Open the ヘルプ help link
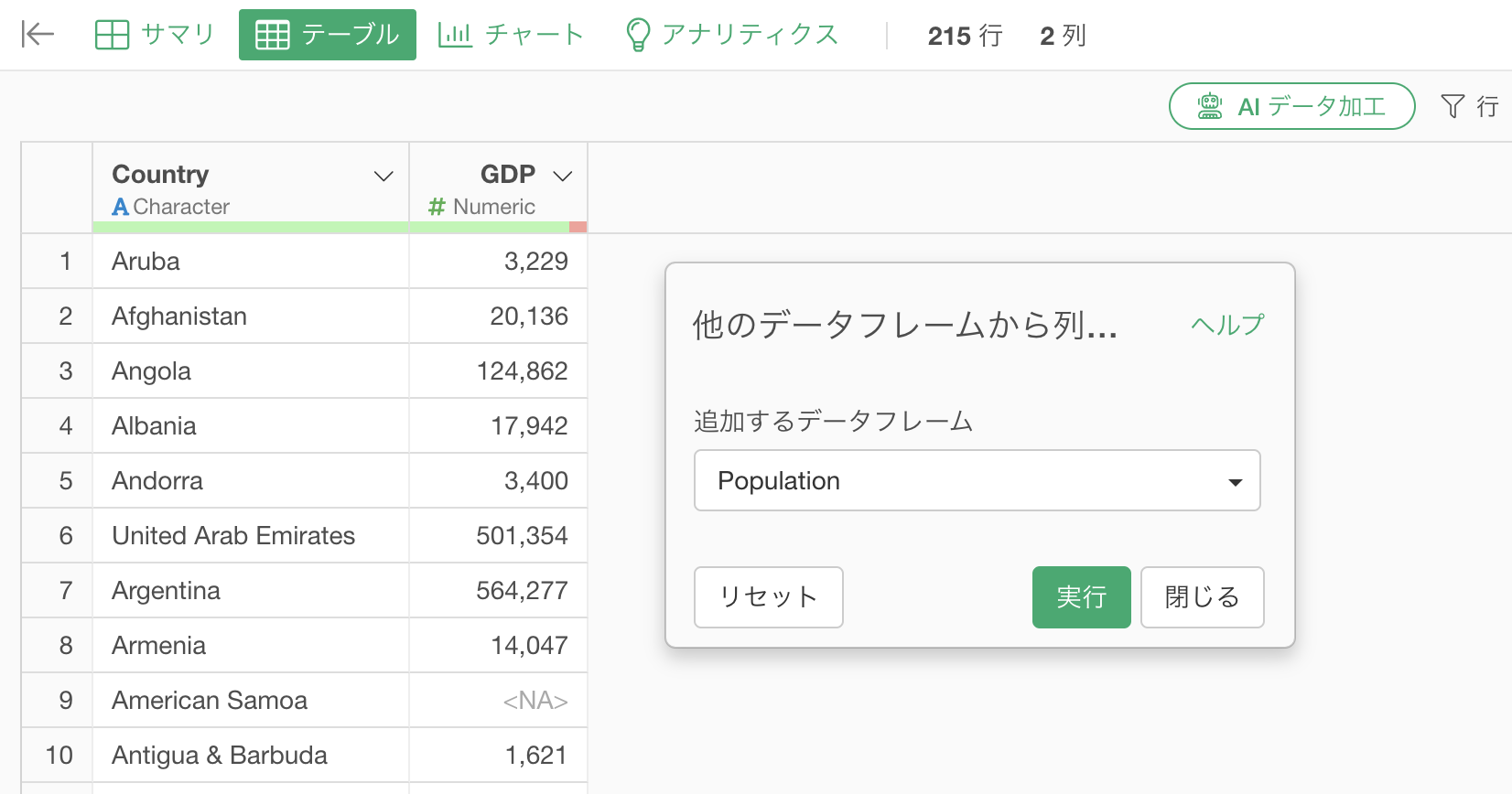Viewport: 1512px width, 794px height. tap(1226, 325)
